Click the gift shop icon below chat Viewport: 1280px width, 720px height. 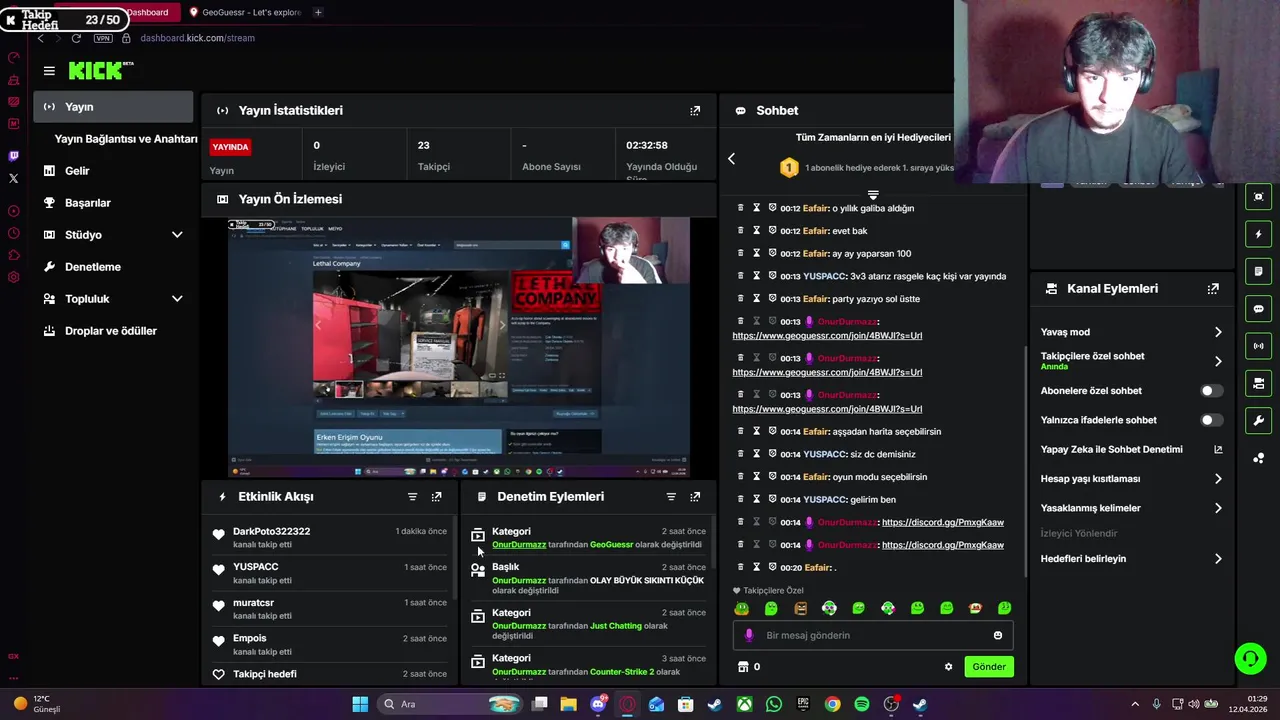point(743,667)
